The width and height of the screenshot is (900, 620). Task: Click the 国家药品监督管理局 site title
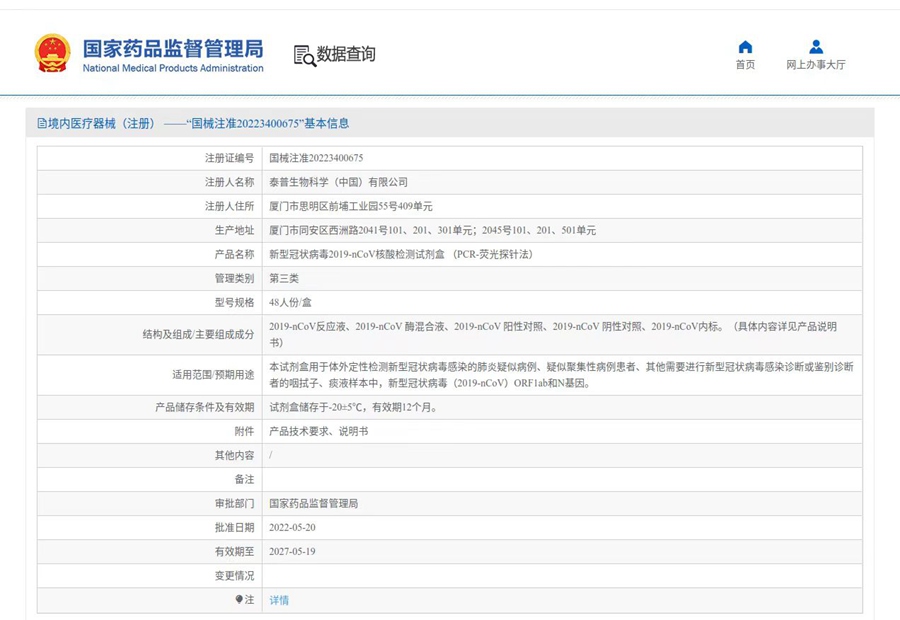173,47
